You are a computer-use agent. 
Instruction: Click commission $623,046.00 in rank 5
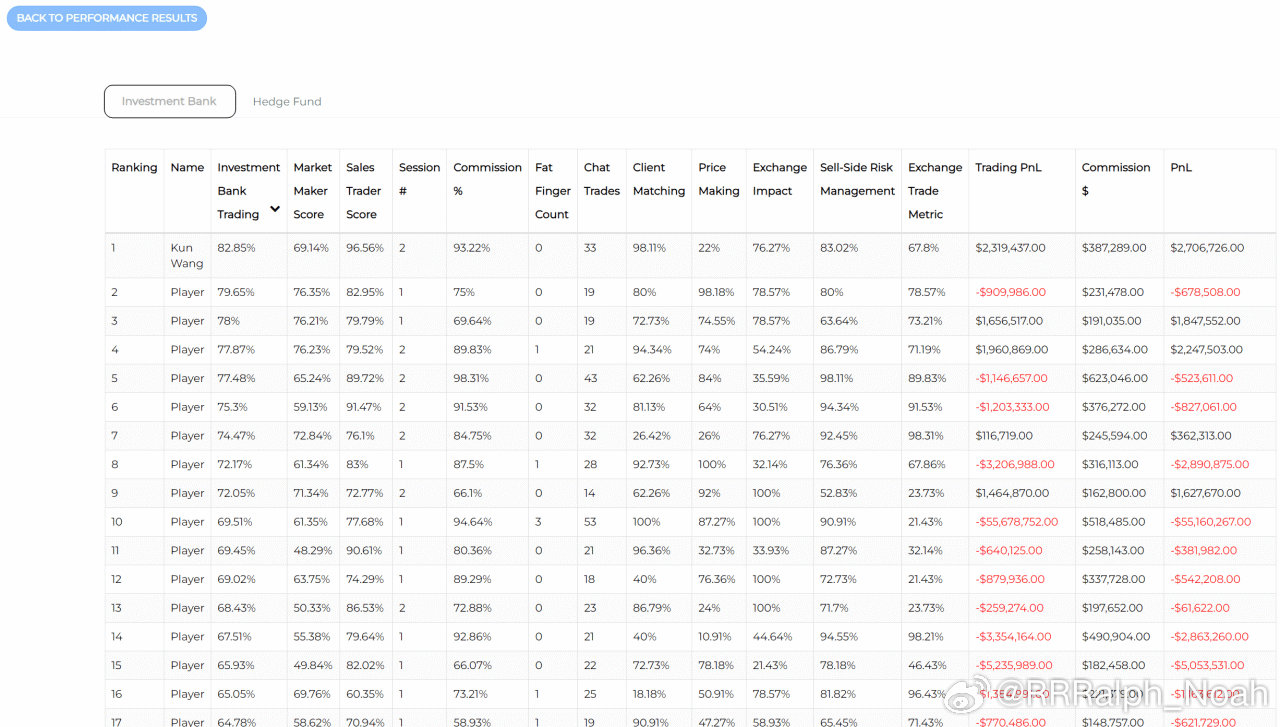tap(1115, 379)
